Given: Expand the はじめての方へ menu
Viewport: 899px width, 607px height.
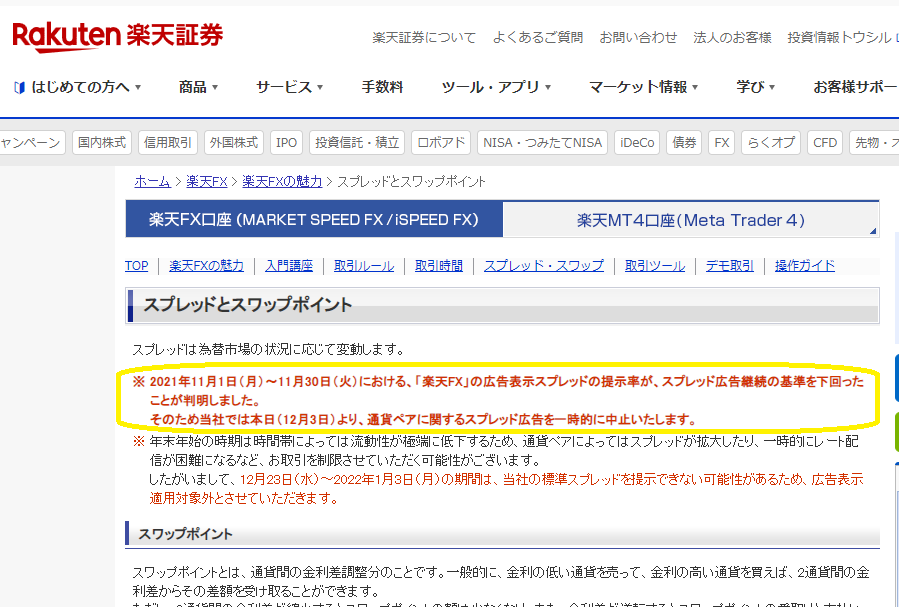Looking at the screenshot, I should coord(86,87).
